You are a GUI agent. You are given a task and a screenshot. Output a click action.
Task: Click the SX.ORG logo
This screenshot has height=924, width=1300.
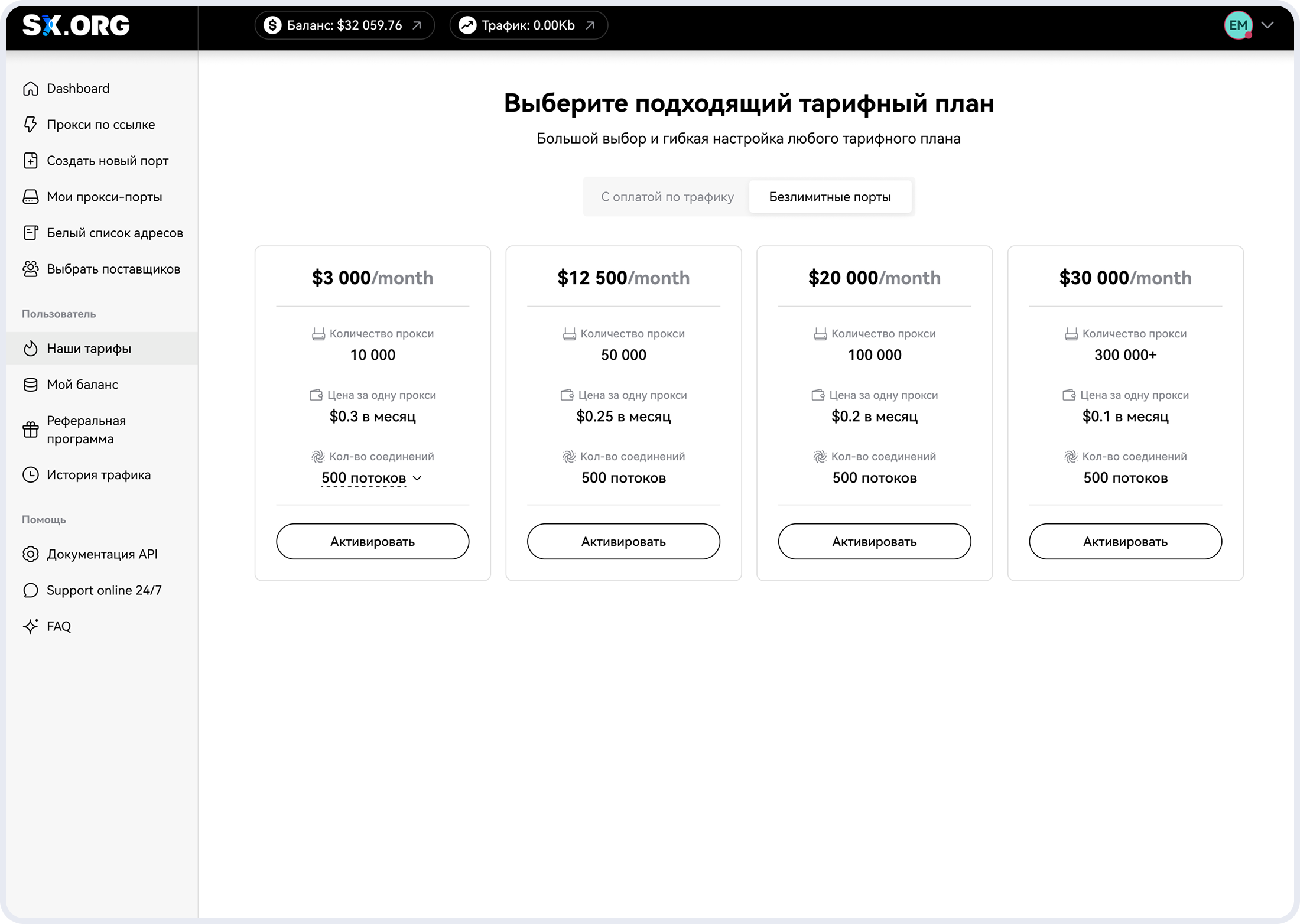(76, 25)
